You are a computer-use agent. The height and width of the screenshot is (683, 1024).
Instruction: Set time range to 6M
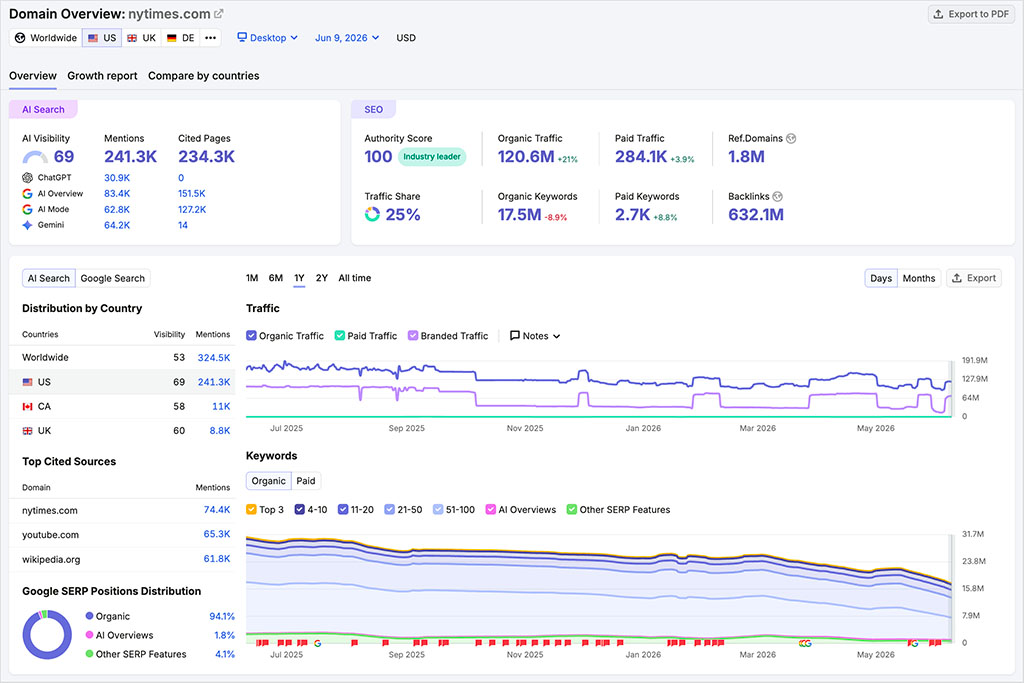point(276,278)
